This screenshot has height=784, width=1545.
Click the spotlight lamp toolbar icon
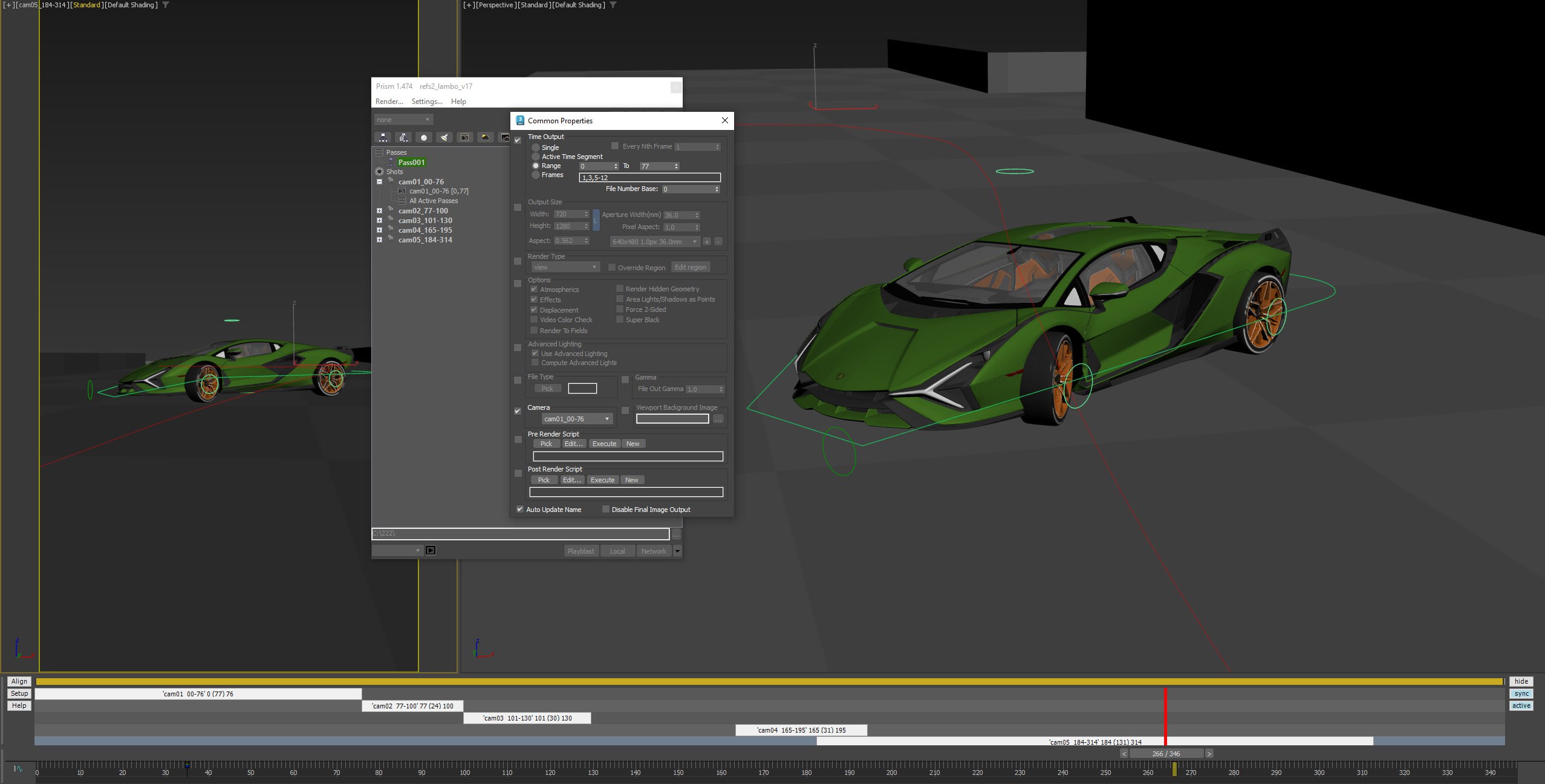444,138
